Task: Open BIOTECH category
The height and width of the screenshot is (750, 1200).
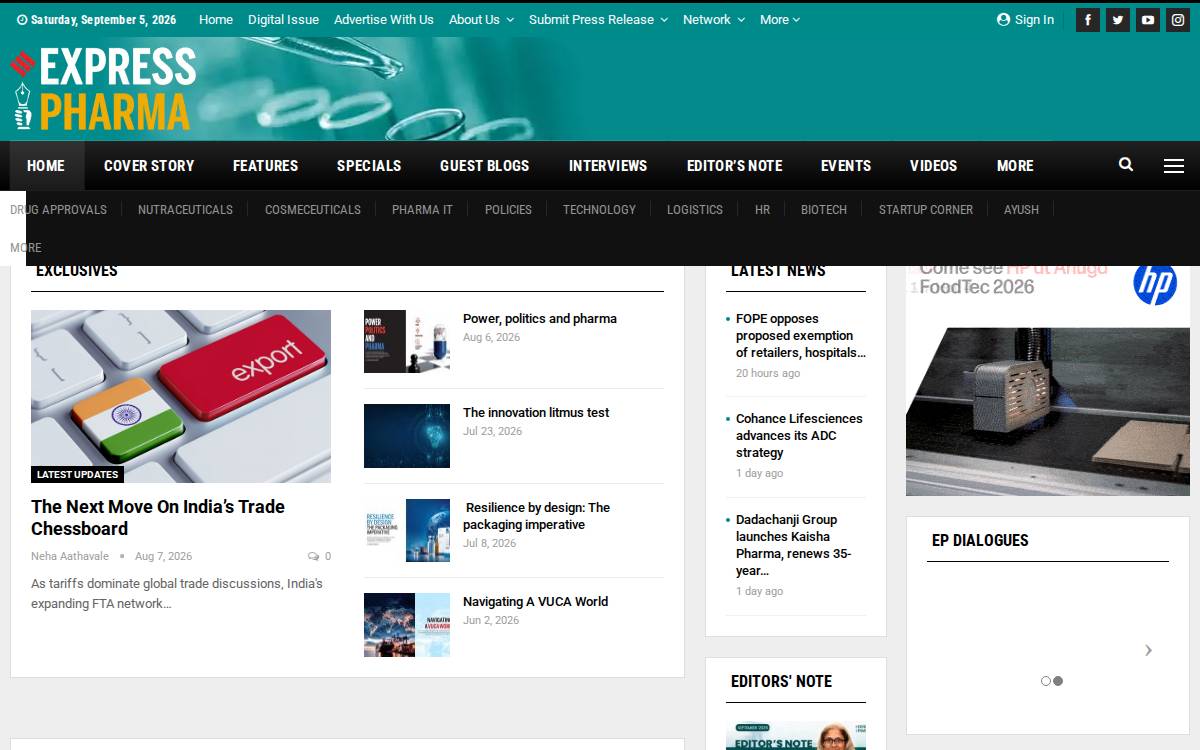Action: pos(824,209)
